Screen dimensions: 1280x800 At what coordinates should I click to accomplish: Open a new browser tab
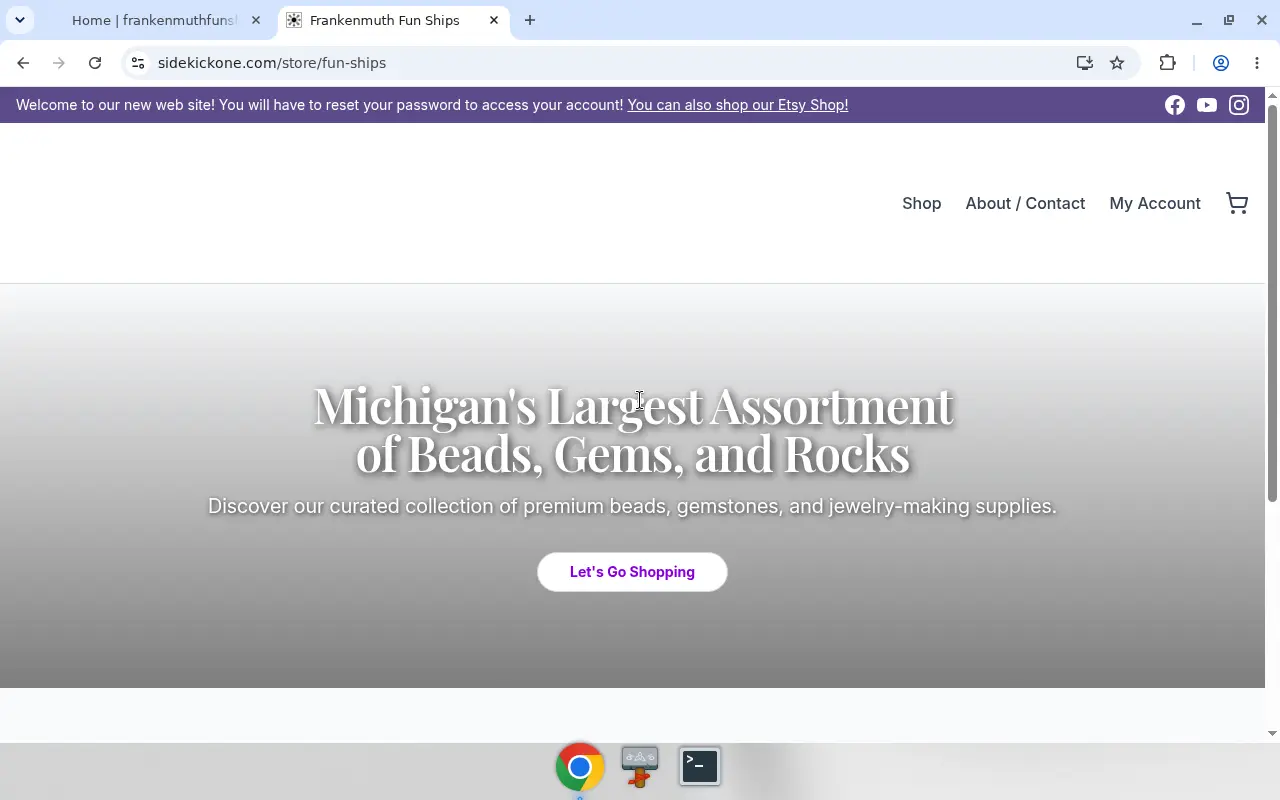coord(530,20)
